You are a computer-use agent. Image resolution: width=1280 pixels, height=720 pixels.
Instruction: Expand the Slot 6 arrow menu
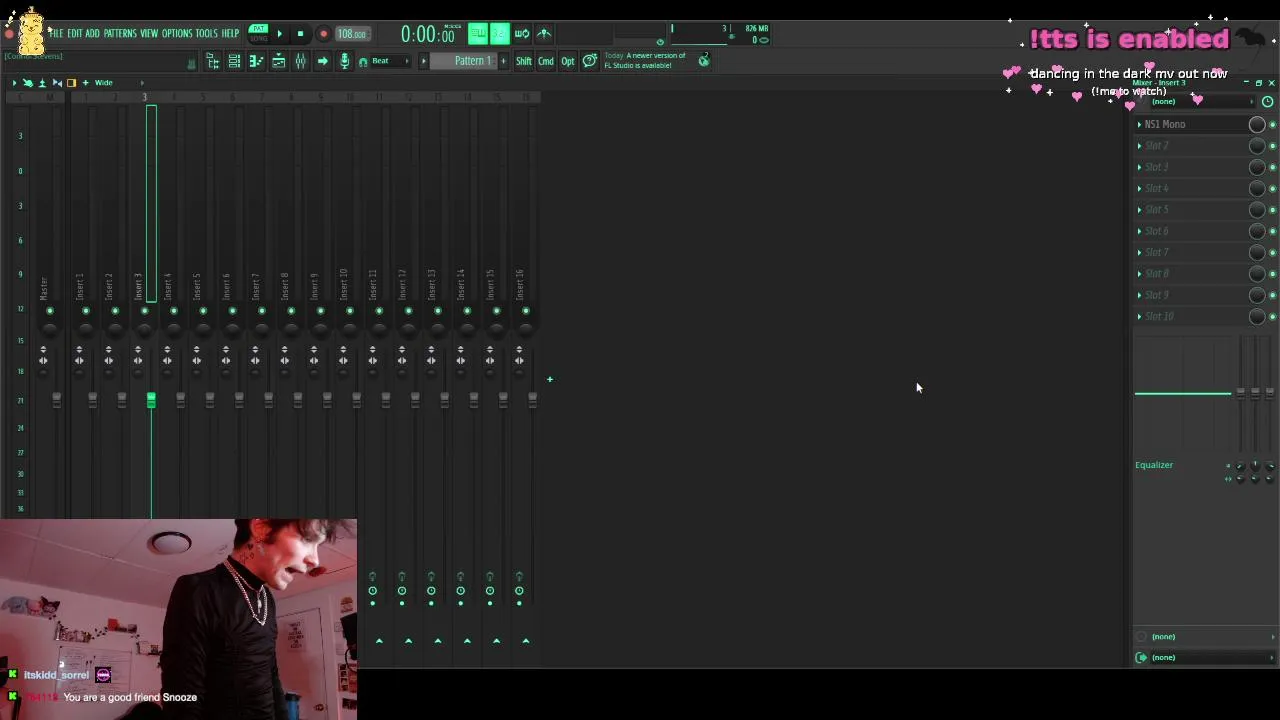click(1139, 231)
